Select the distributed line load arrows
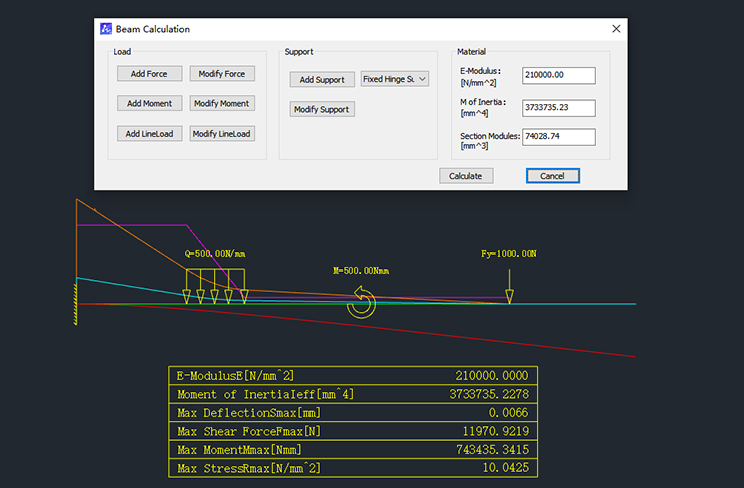 pyautogui.click(x=215, y=287)
